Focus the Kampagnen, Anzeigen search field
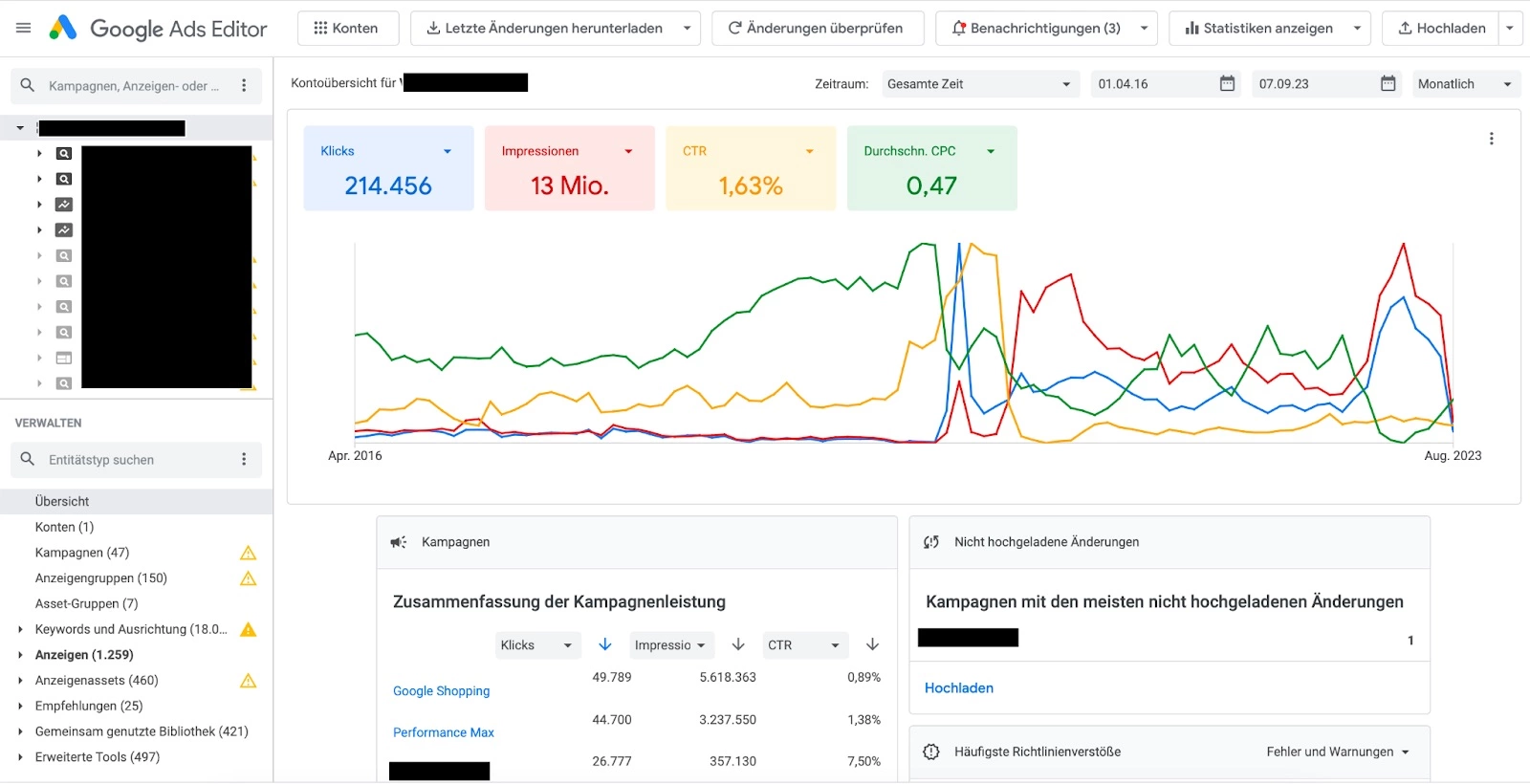 click(134, 86)
